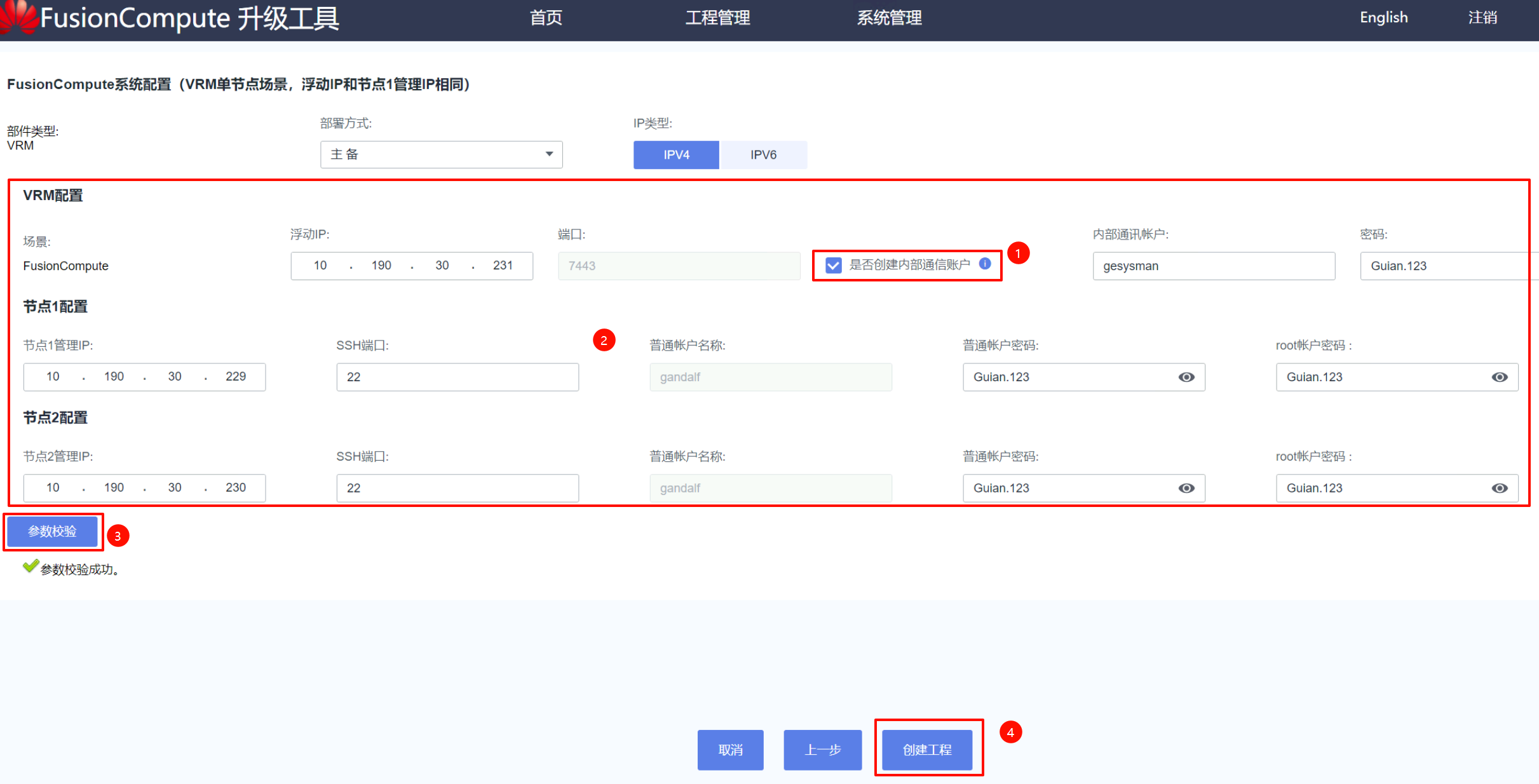The width and height of the screenshot is (1539, 784).
Task: Switch language to English
Action: coord(1383,18)
